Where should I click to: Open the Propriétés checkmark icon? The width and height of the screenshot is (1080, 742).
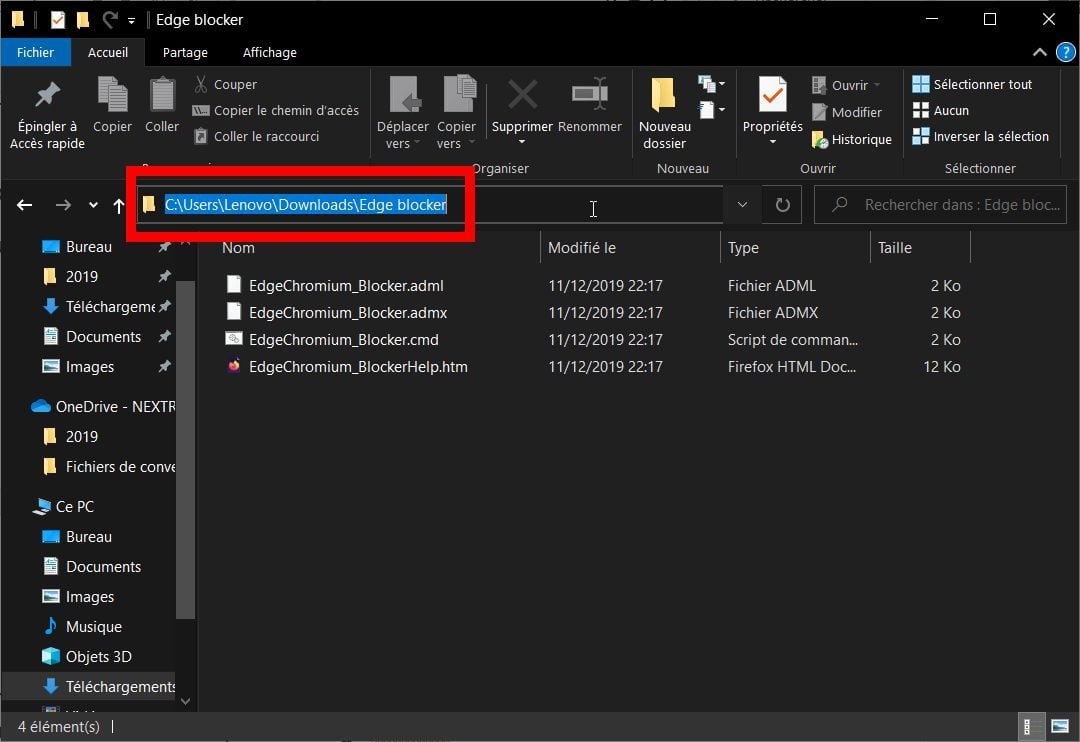pyautogui.click(x=773, y=94)
